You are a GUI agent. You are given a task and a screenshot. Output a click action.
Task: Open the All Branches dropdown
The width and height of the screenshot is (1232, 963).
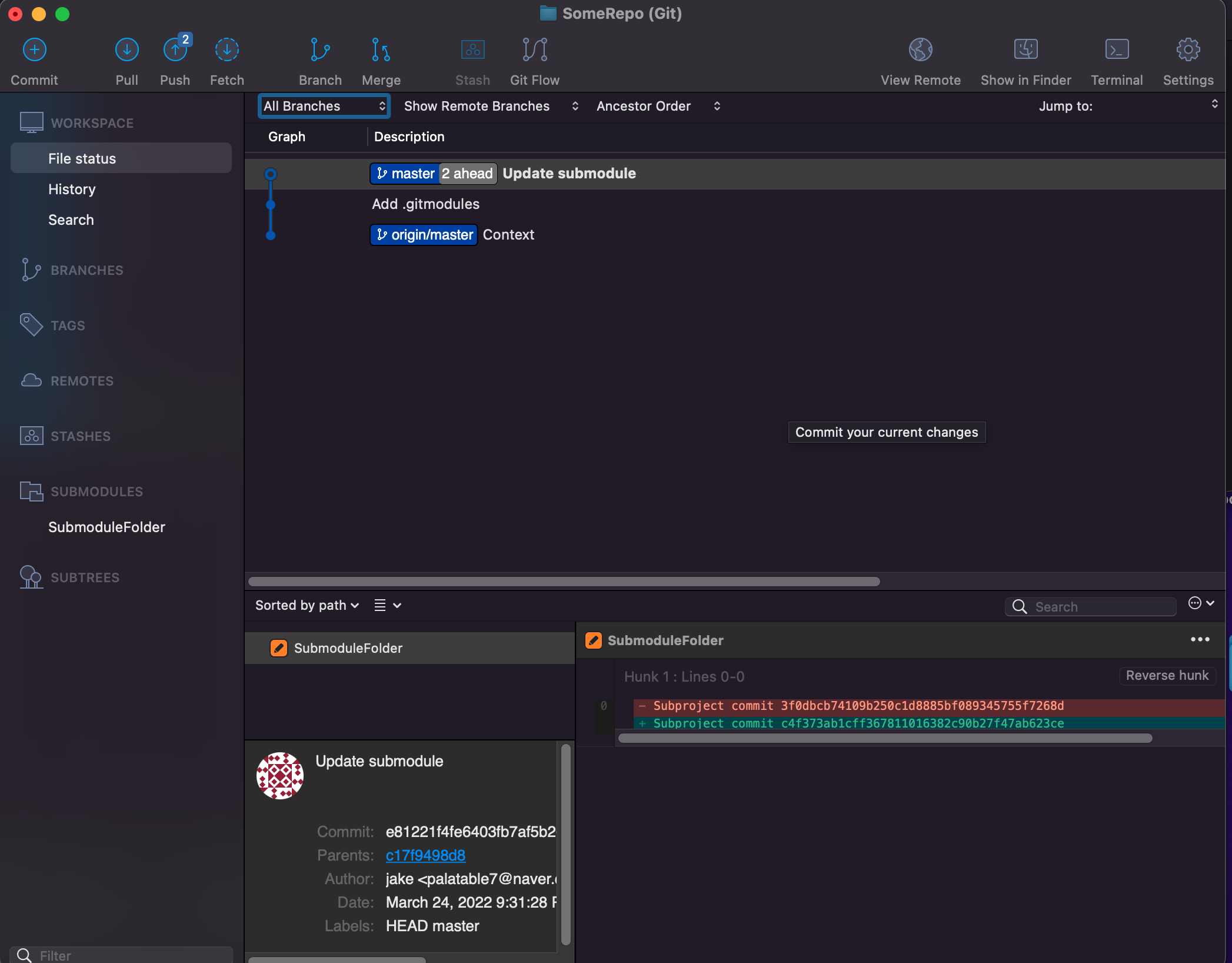coord(324,106)
